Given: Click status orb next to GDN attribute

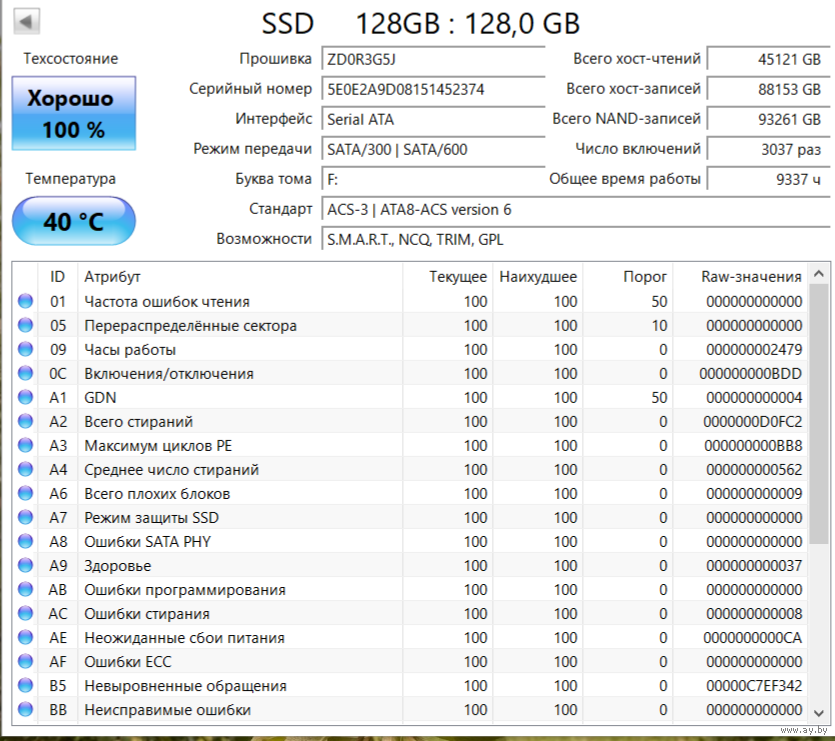Looking at the screenshot, I should coord(25,398).
